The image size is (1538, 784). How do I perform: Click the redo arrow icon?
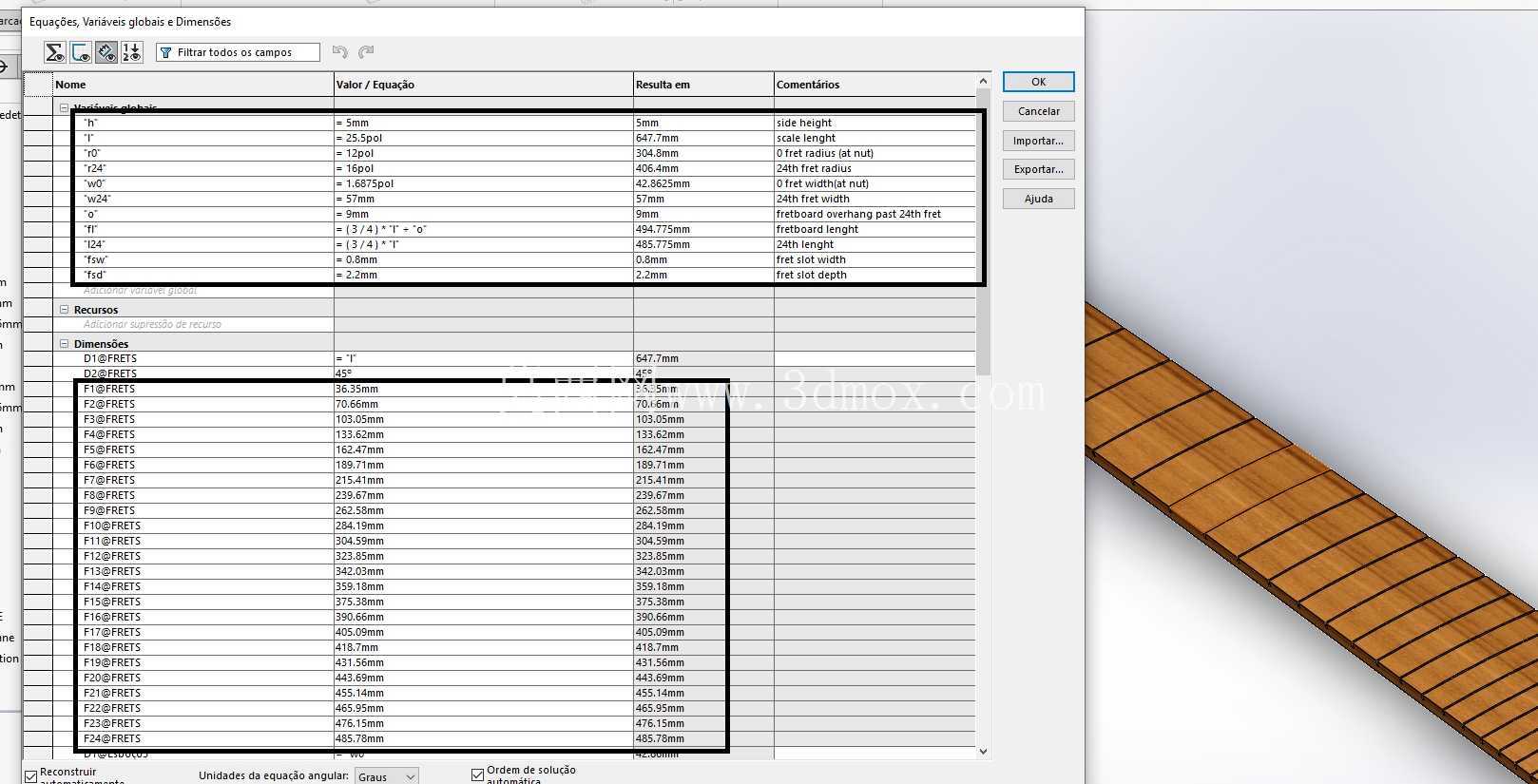366,52
